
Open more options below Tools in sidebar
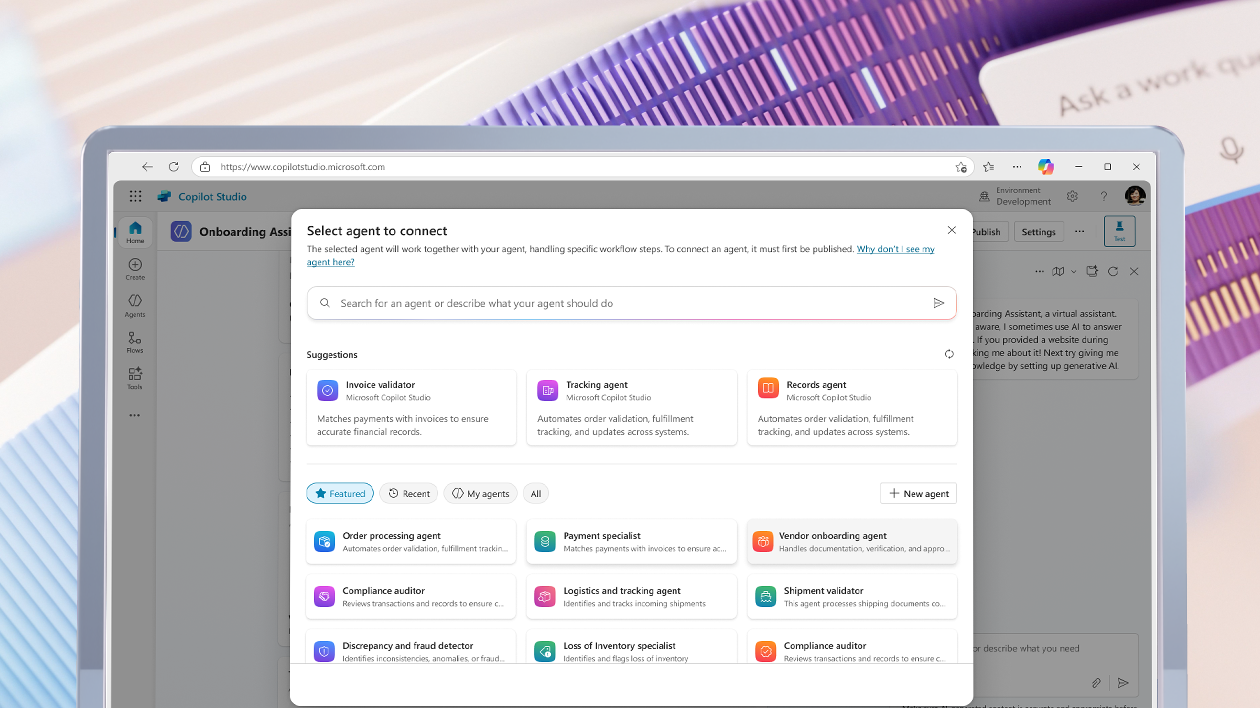(135, 415)
